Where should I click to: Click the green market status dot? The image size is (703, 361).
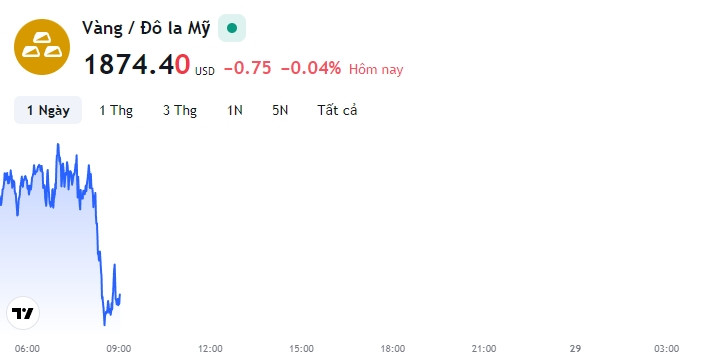(232, 28)
